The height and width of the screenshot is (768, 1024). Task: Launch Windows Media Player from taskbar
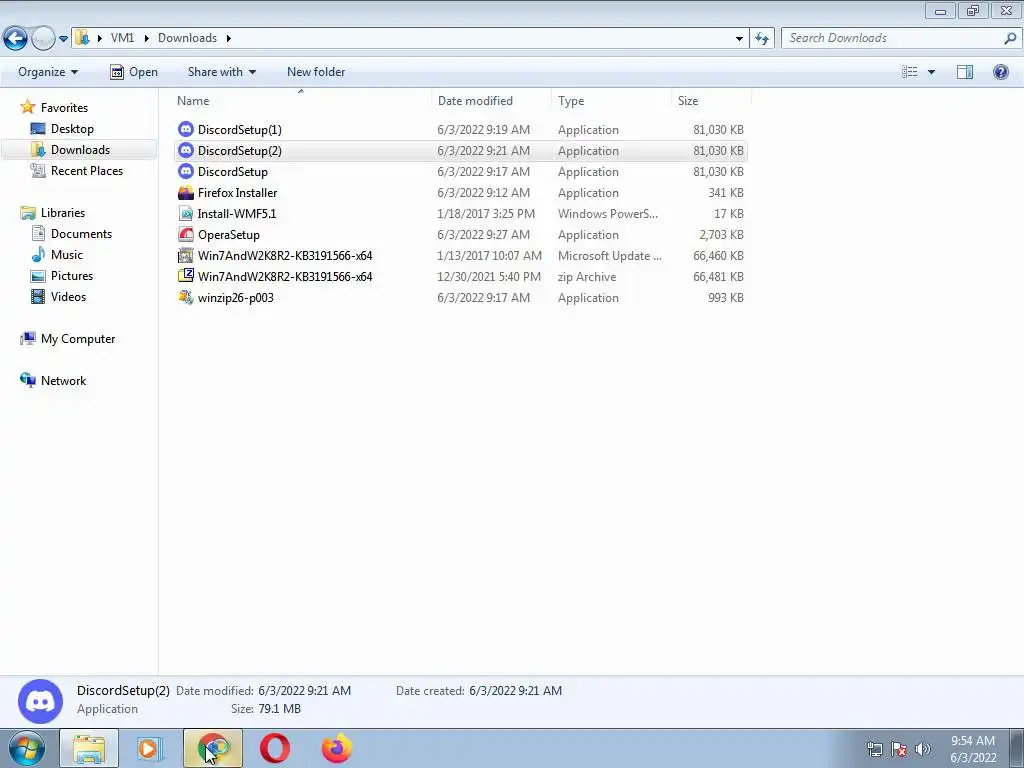click(x=149, y=748)
